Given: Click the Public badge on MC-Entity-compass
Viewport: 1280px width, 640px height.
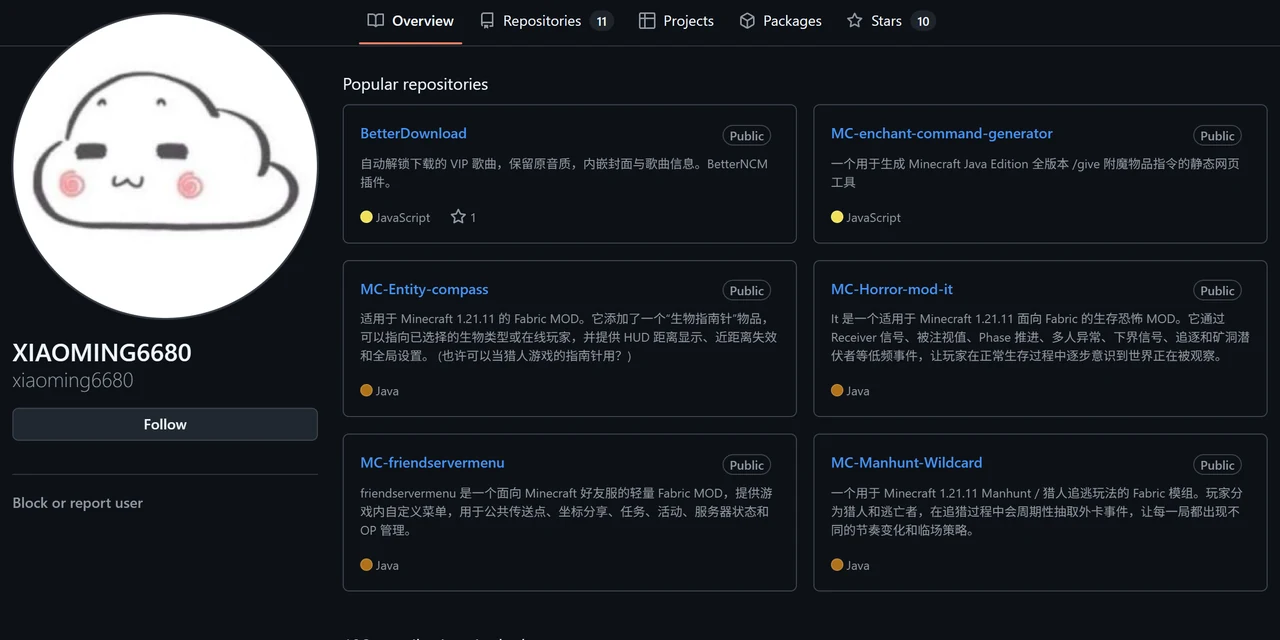Looking at the screenshot, I should [747, 291].
